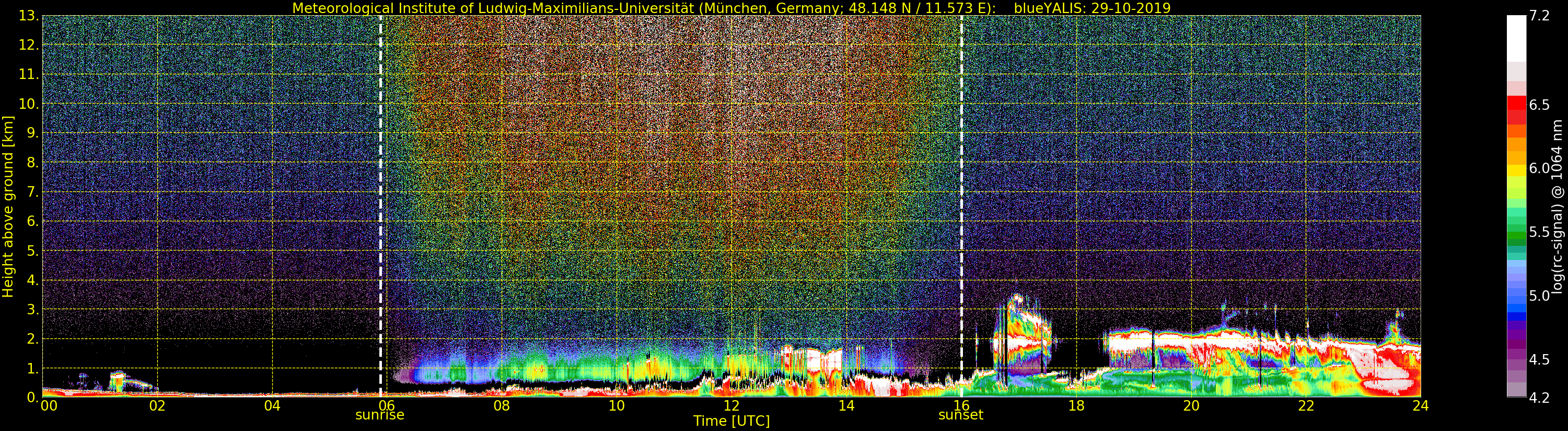Click the '10.' height axis tick label

pyautogui.click(x=29, y=104)
